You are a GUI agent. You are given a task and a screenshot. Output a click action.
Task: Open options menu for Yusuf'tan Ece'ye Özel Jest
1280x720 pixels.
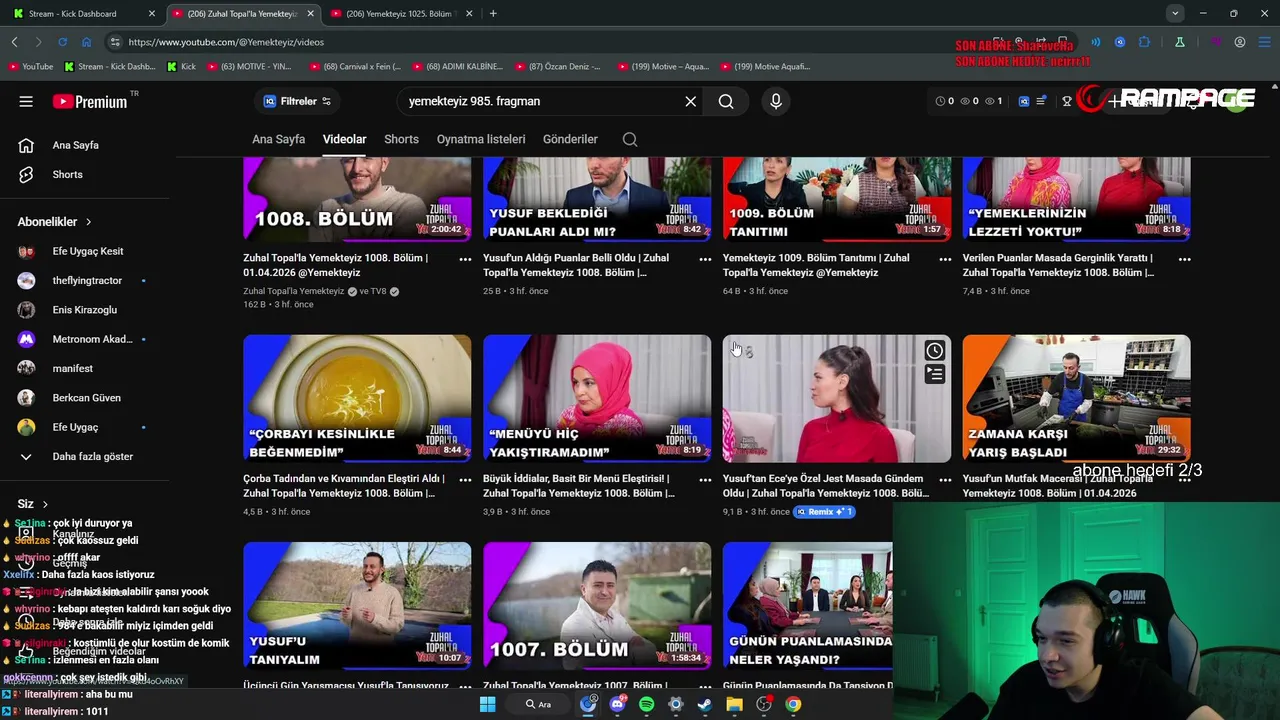[945, 480]
